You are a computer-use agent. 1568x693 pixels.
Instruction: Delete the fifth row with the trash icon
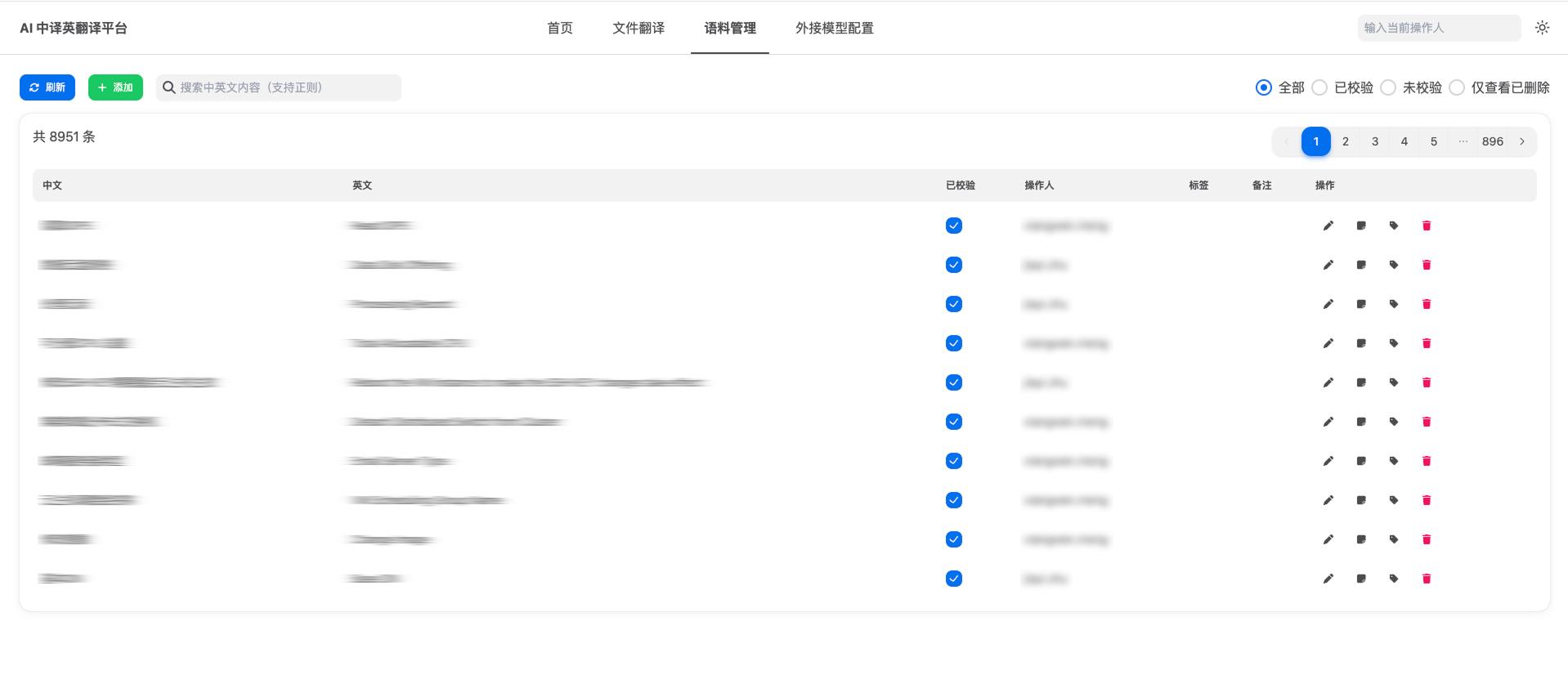tap(1427, 382)
